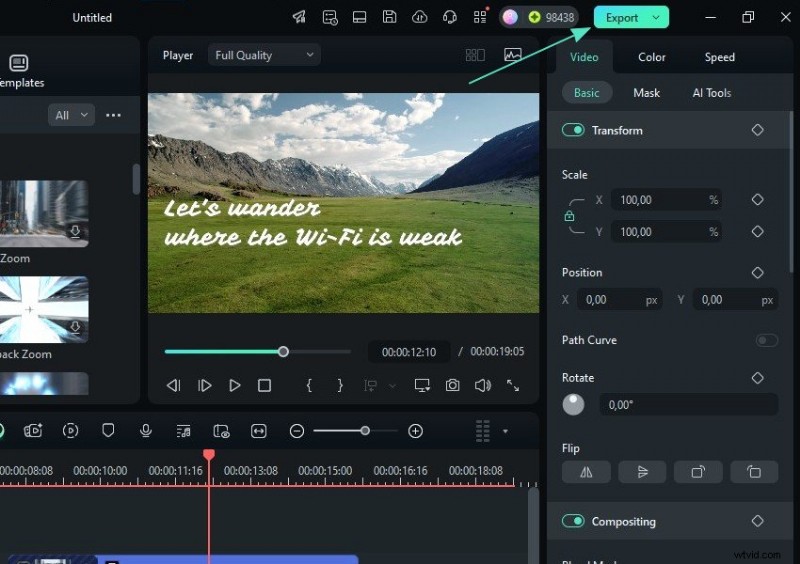This screenshot has height=564, width=800.
Task: Add keyframe for Transform section
Action: [757, 130]
